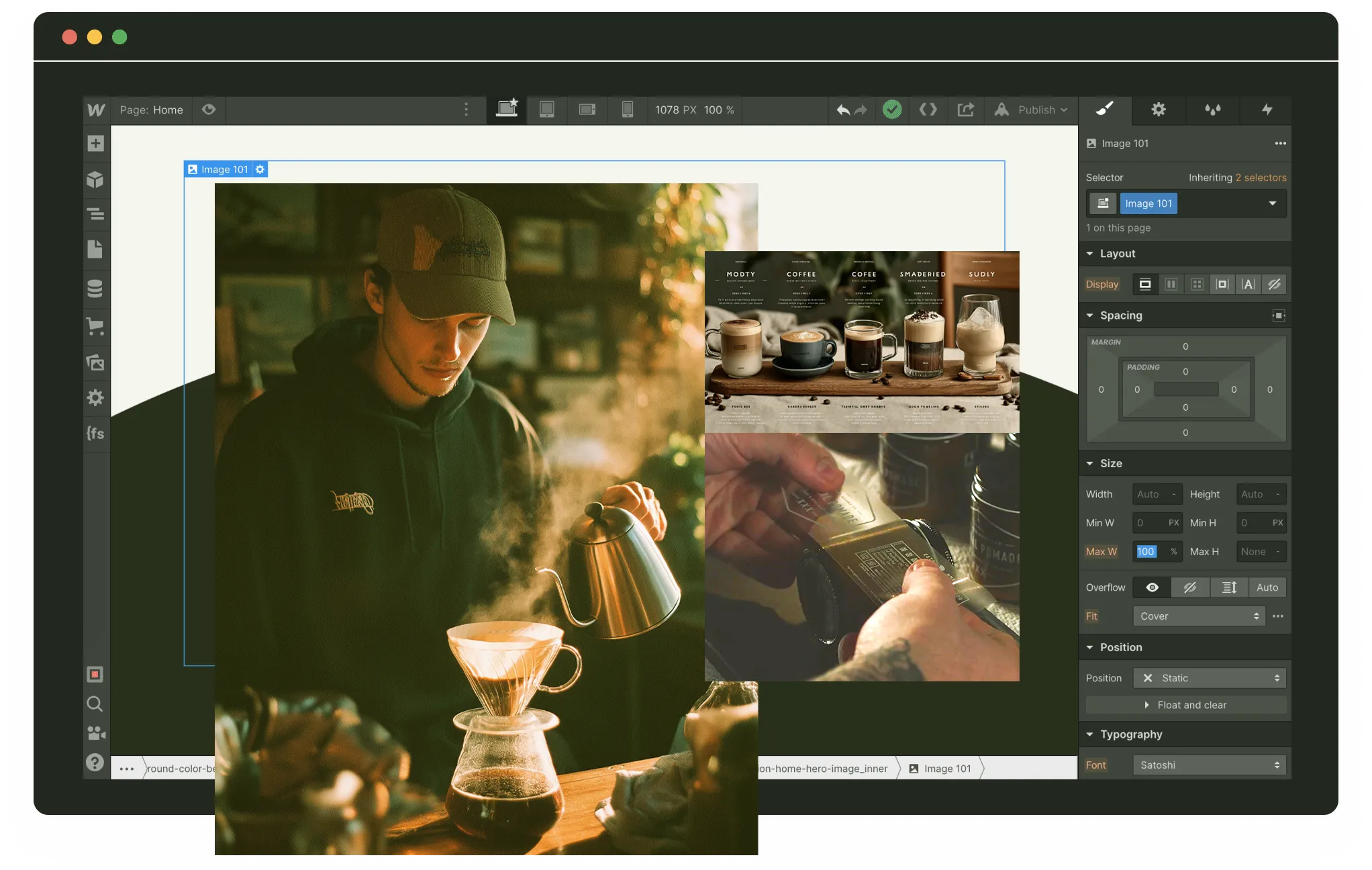Open the code export icon

928,109
